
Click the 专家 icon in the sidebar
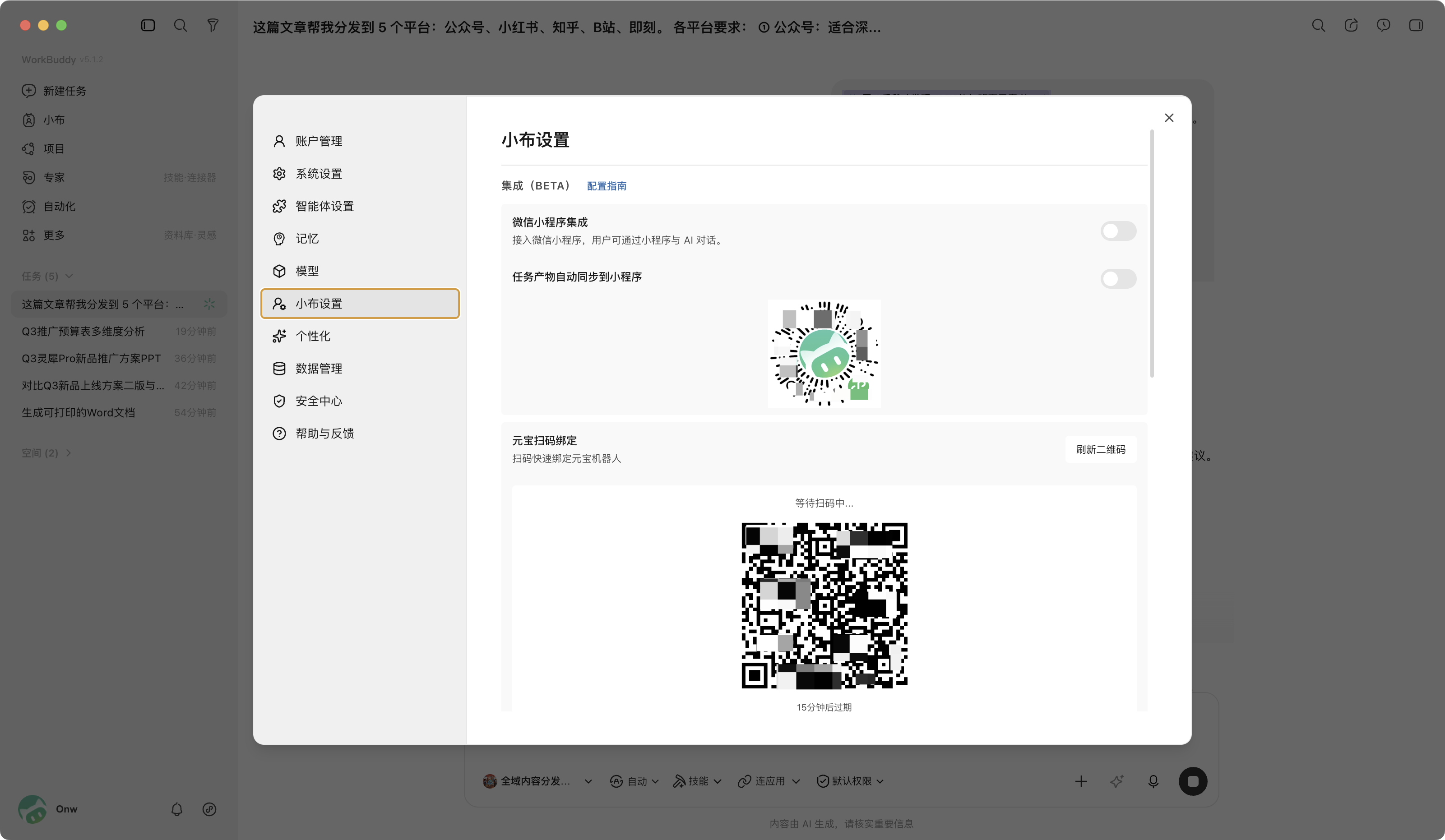[x=29, y=177]
